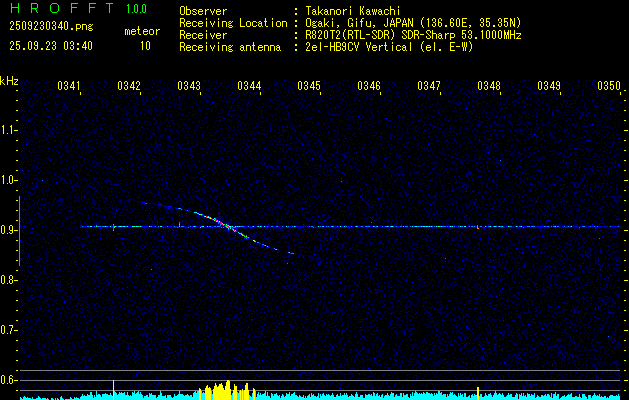
Task: Select antenna text 2el-HB9CV Vertical
Action: point(359,47)
